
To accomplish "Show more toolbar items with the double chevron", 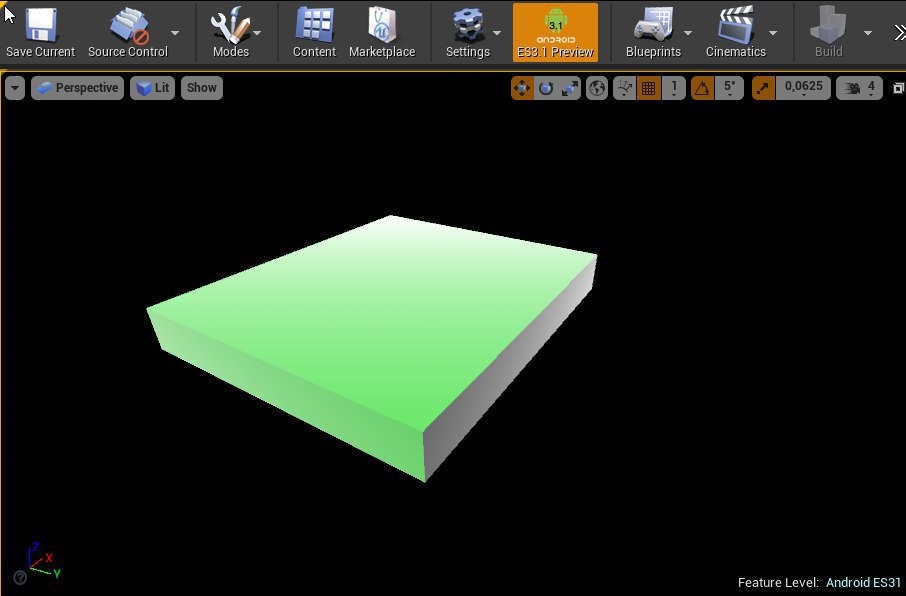I will pos(900,33).
